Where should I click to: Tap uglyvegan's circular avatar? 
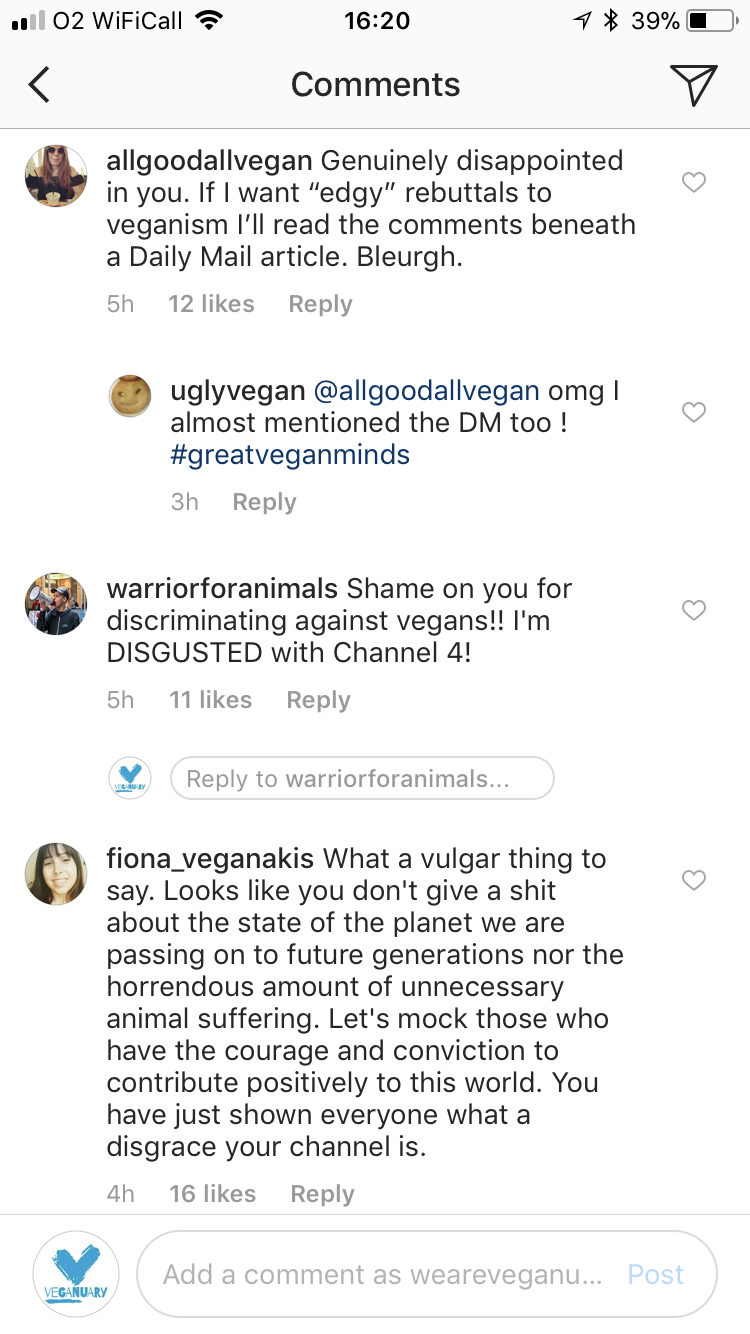130,395
